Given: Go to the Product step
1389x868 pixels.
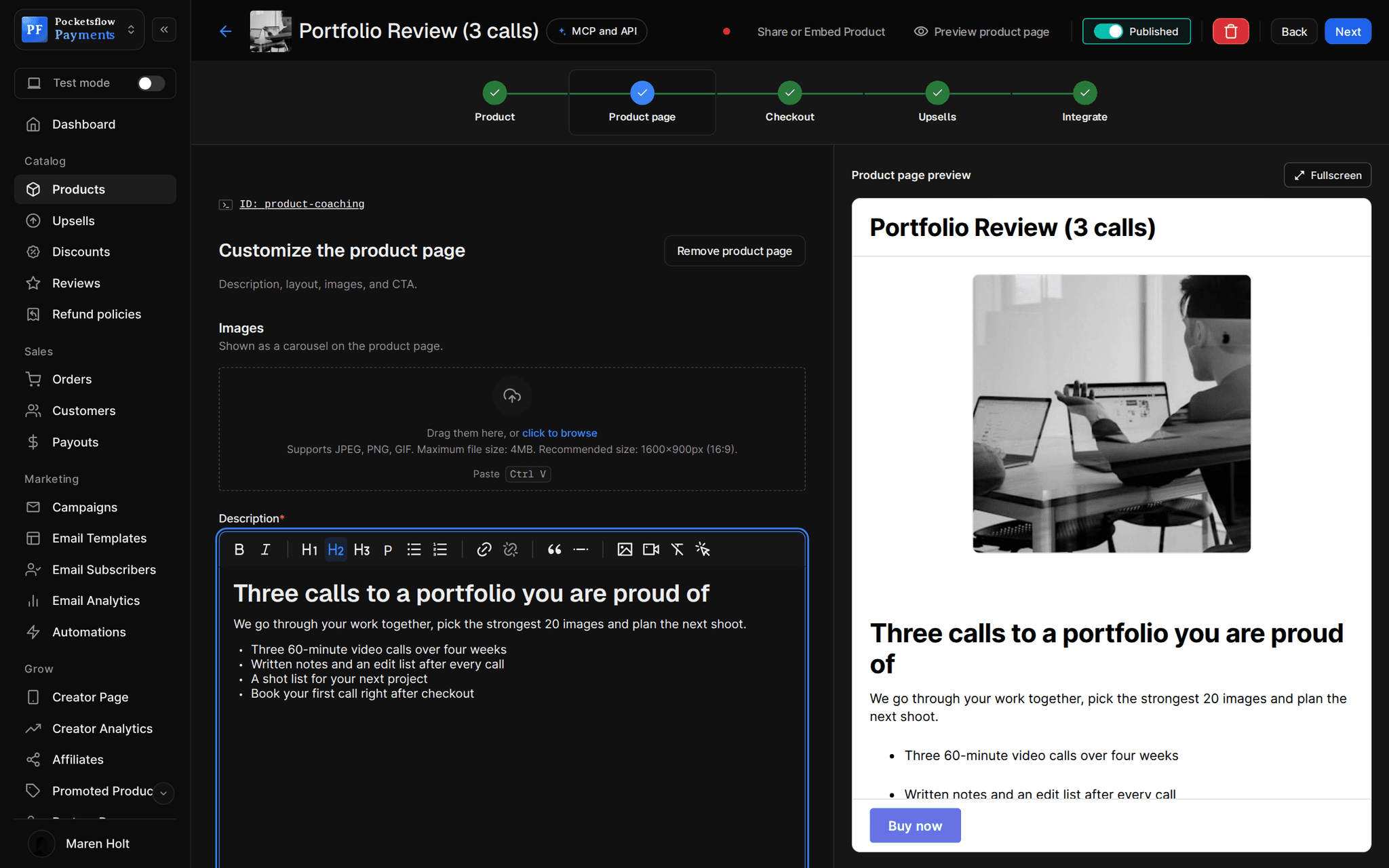Looking at the screenshot, I should (494, 102).
